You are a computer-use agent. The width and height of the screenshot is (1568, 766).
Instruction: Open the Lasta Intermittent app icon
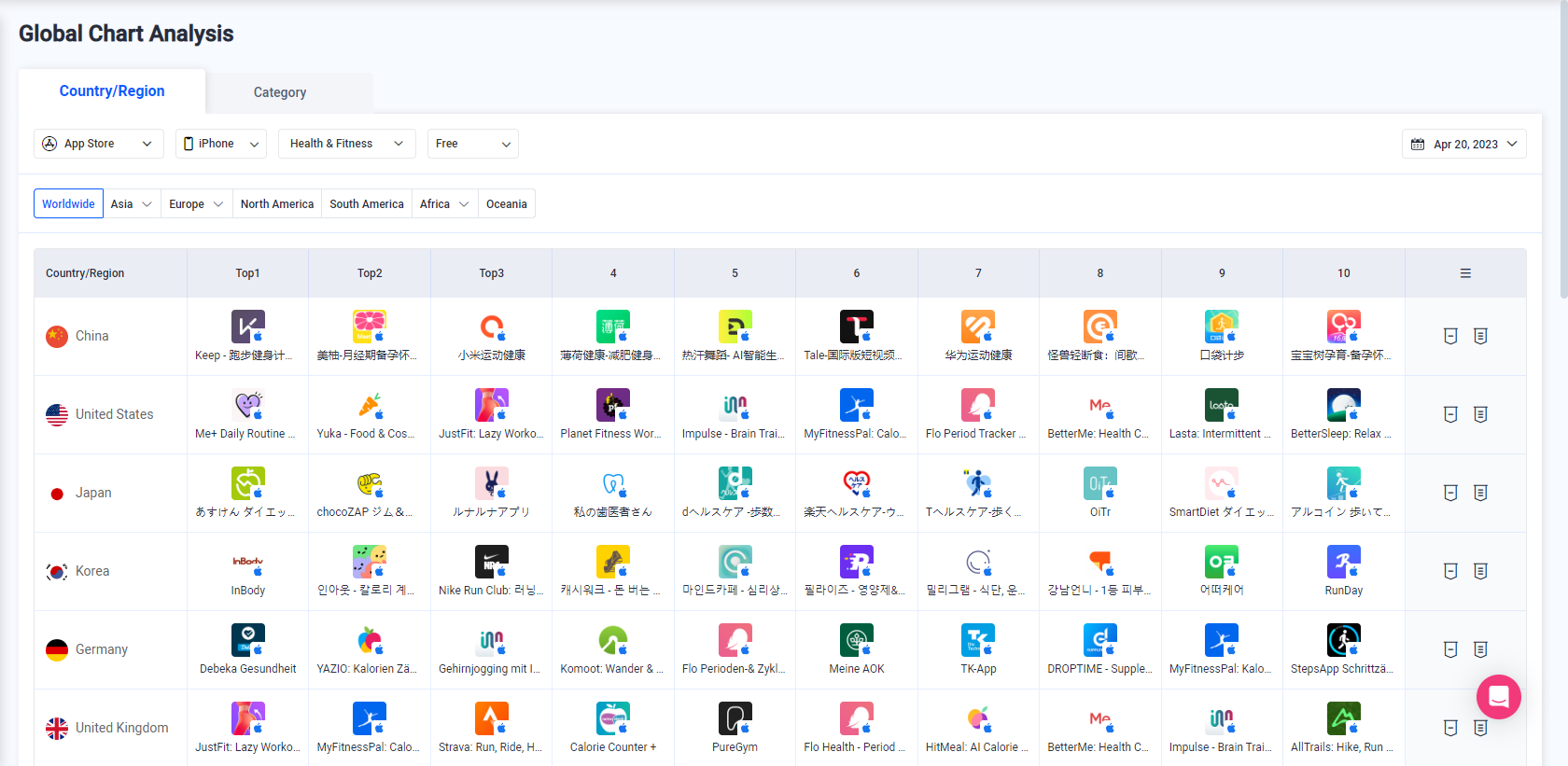(1222, 405)
